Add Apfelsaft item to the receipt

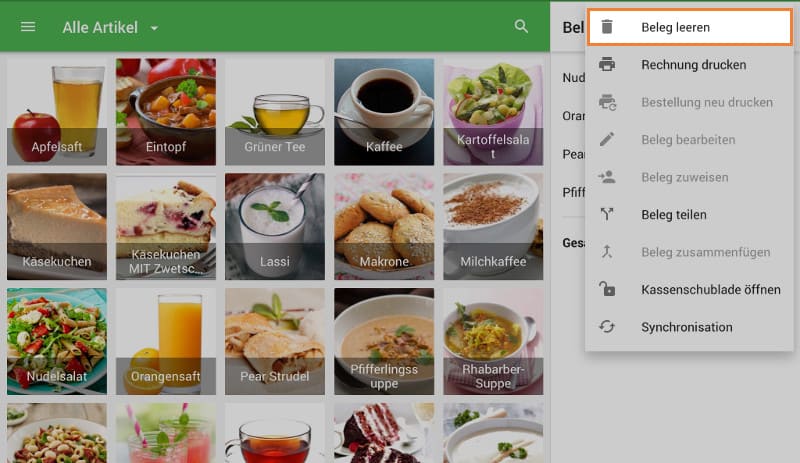tap(57, 111)
